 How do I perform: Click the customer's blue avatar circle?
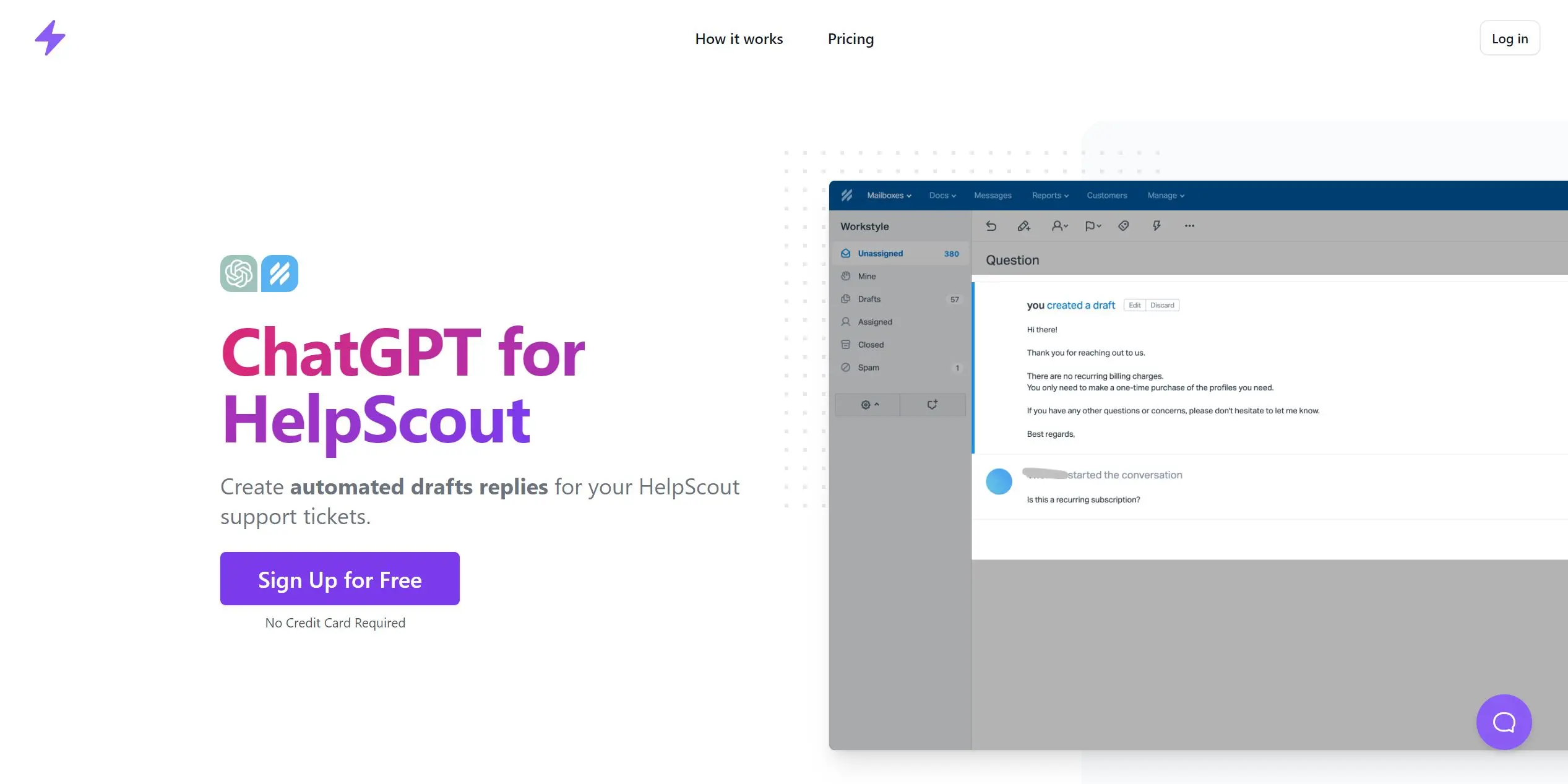click(999, 481)
